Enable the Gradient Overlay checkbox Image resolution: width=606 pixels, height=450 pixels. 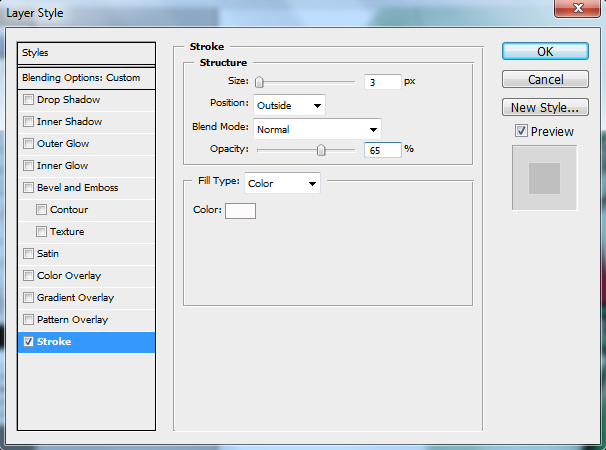pos(28,298)
